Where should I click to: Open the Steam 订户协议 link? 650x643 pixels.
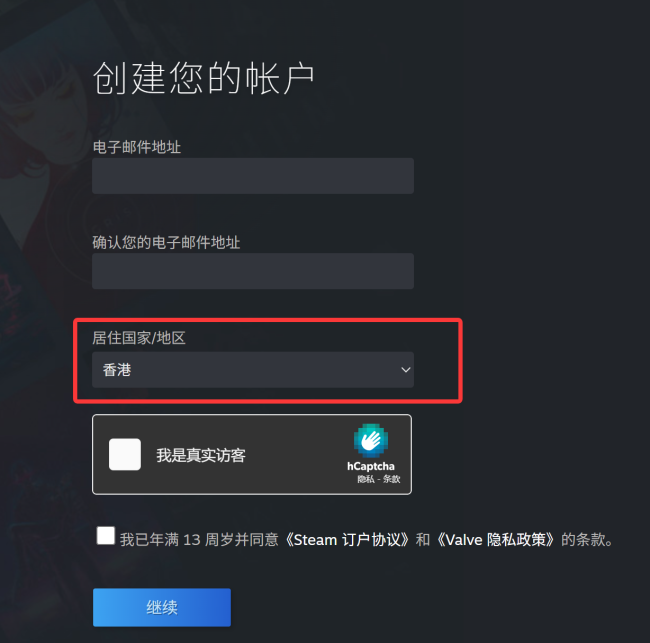click(347, 540)
